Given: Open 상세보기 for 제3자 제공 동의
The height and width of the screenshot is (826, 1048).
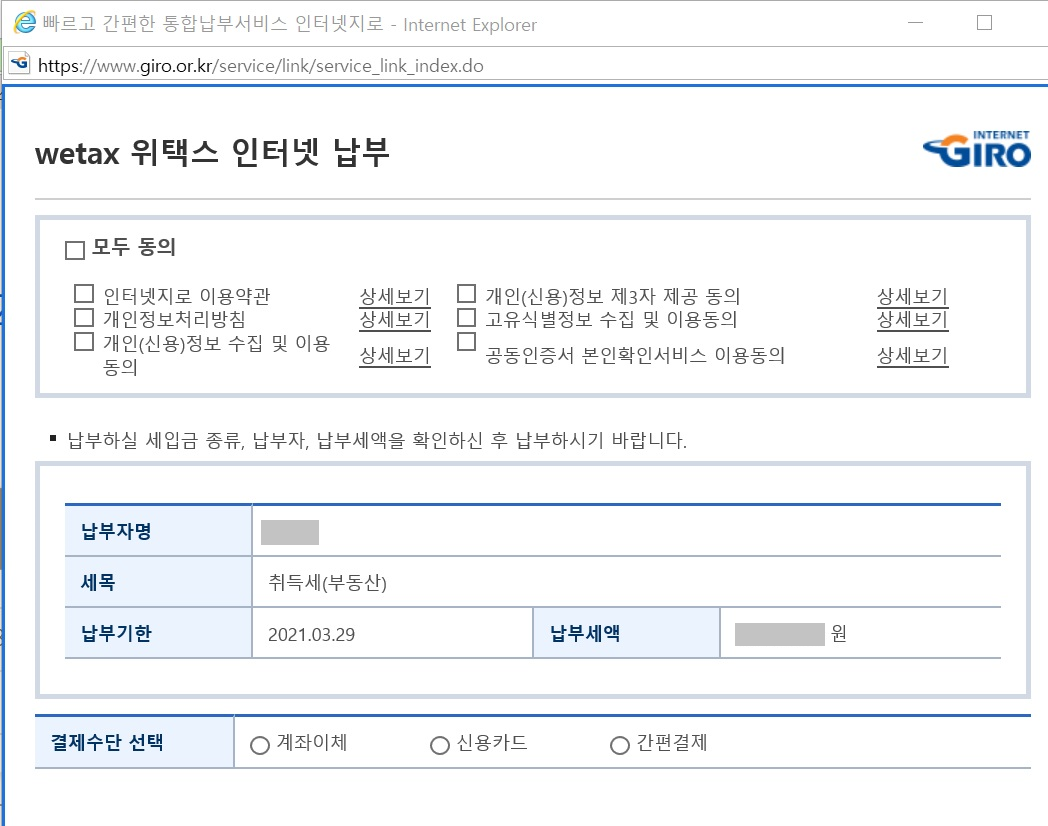Looking at the screenshot, I should pyautogui.click(x=912, y=296).
